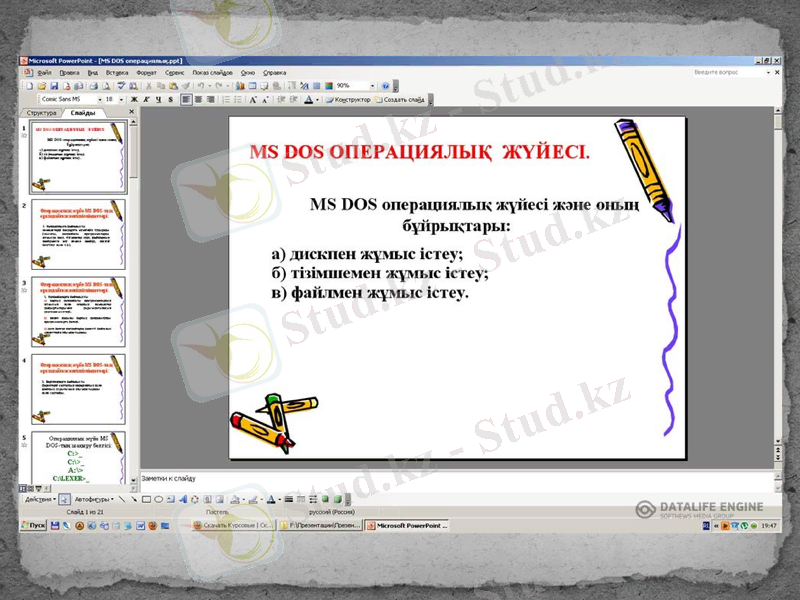Toggle the underline (Ч) formatting

[x=158, y=100]
